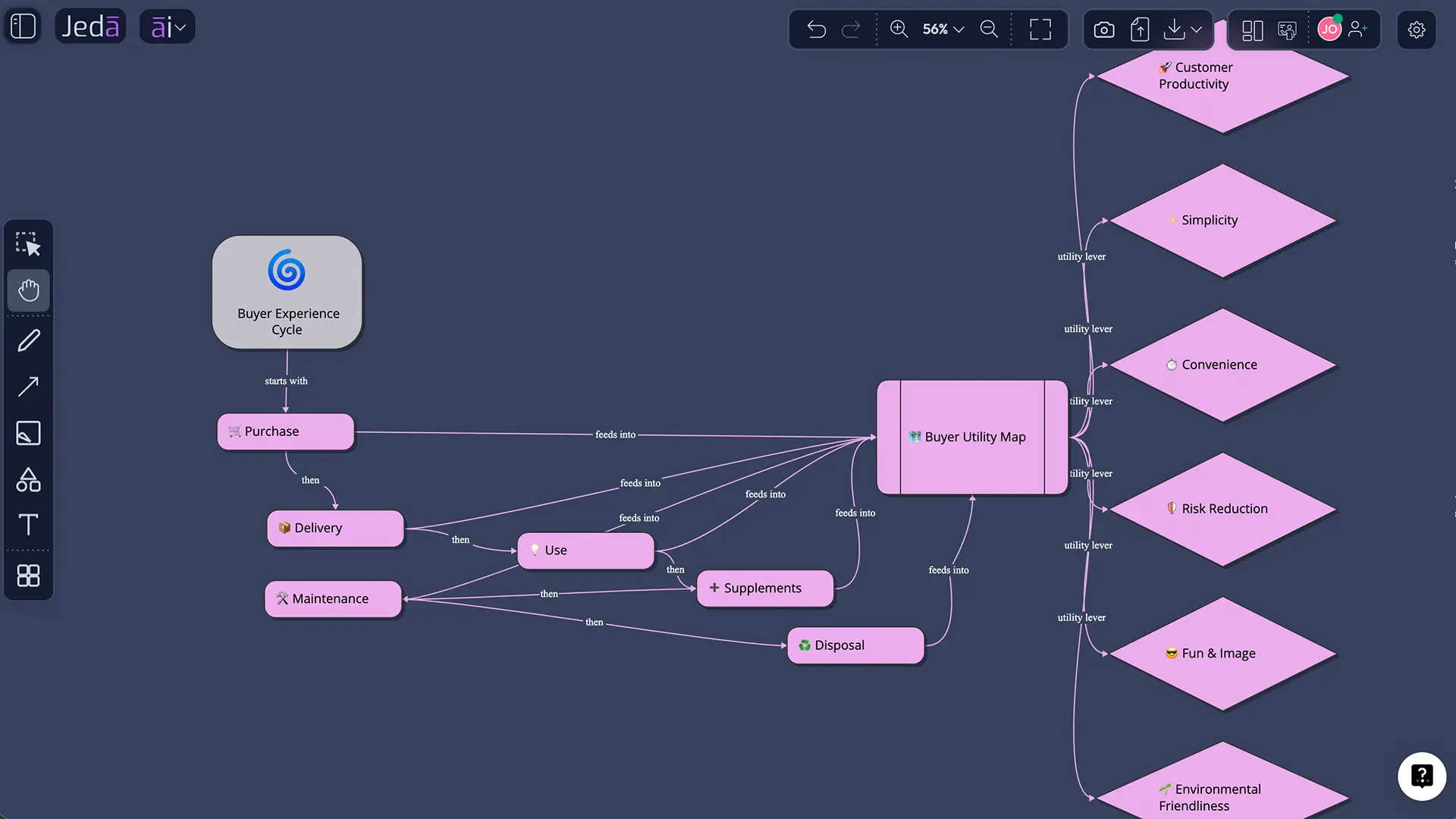The width and height of the screenshot is (1456, 819).
Task: Toggle the split layout view
Action: click(x=1253, y=30)
